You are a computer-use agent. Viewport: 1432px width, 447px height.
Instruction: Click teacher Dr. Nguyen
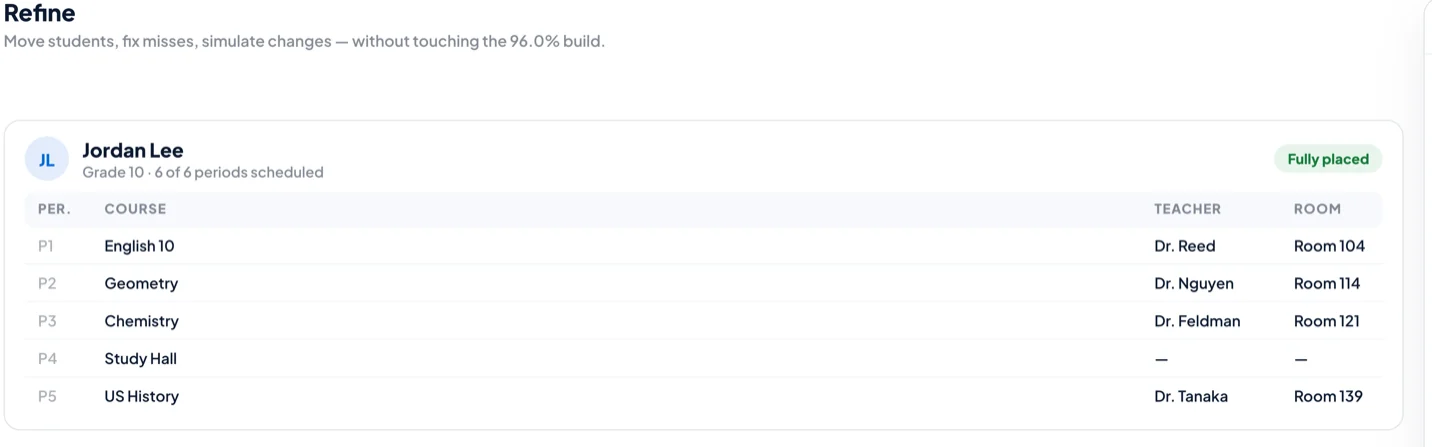pos(1194,283)
